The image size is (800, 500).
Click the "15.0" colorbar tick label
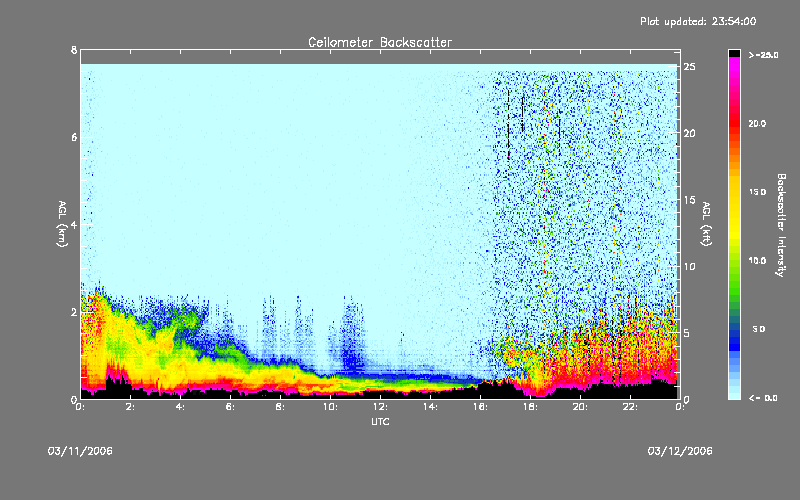pos(758,192)
